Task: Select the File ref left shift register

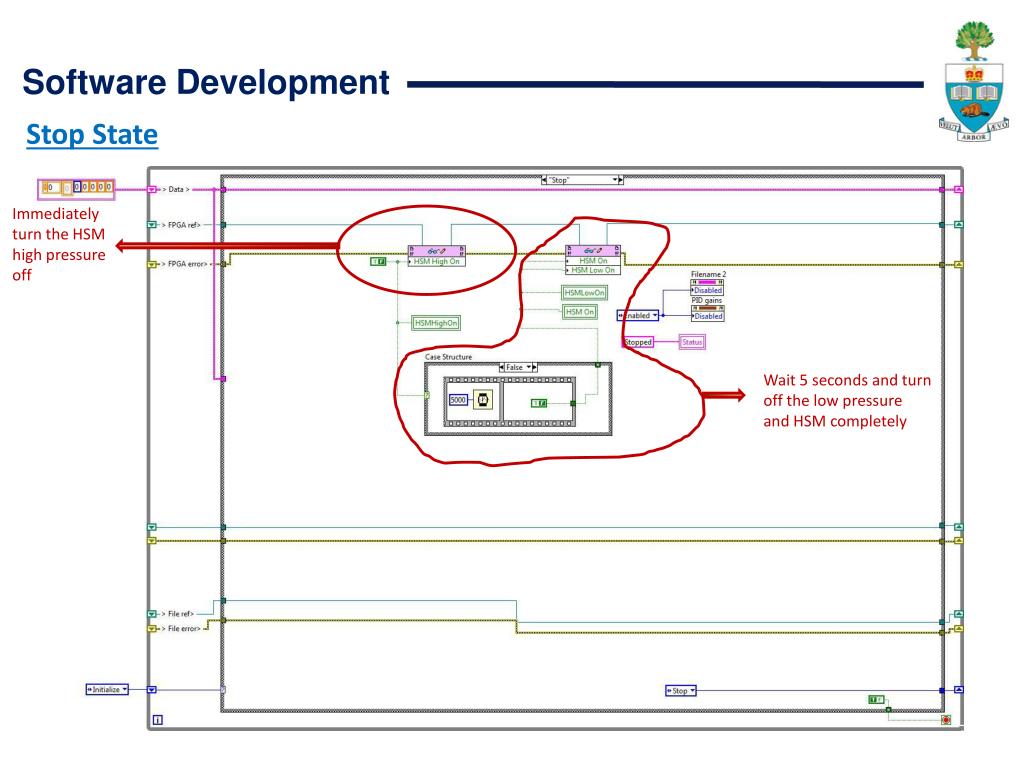Action: coord(152,614)
